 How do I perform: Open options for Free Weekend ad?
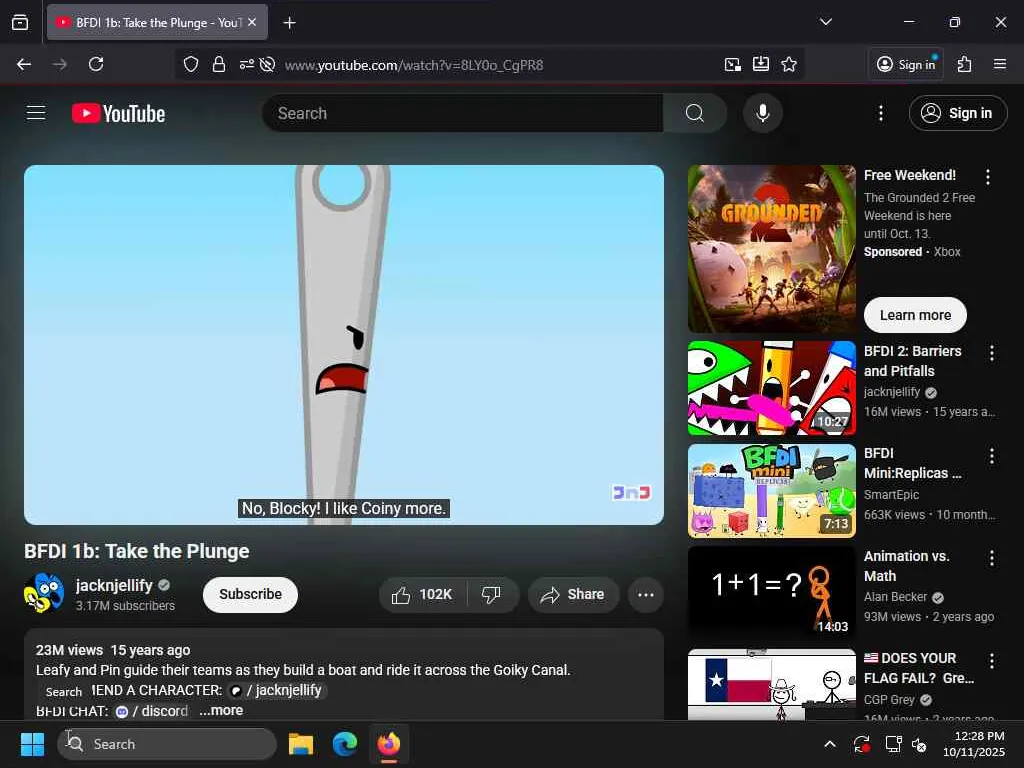click(988, 176)
